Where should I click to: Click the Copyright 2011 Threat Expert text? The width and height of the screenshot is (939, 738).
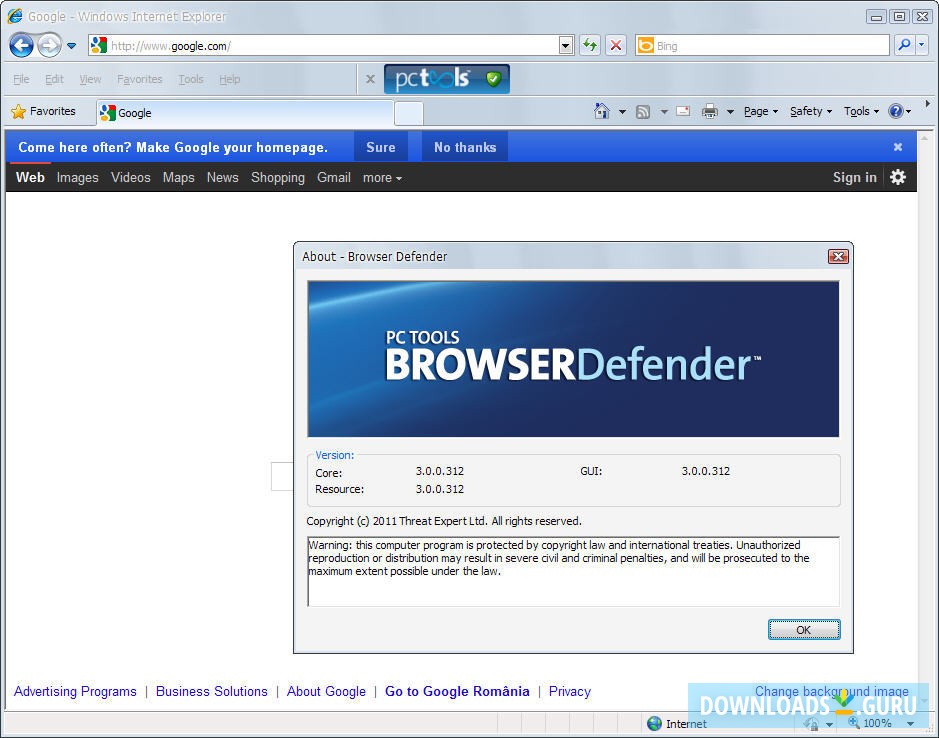pyautogui.click(x=444, y=521)
